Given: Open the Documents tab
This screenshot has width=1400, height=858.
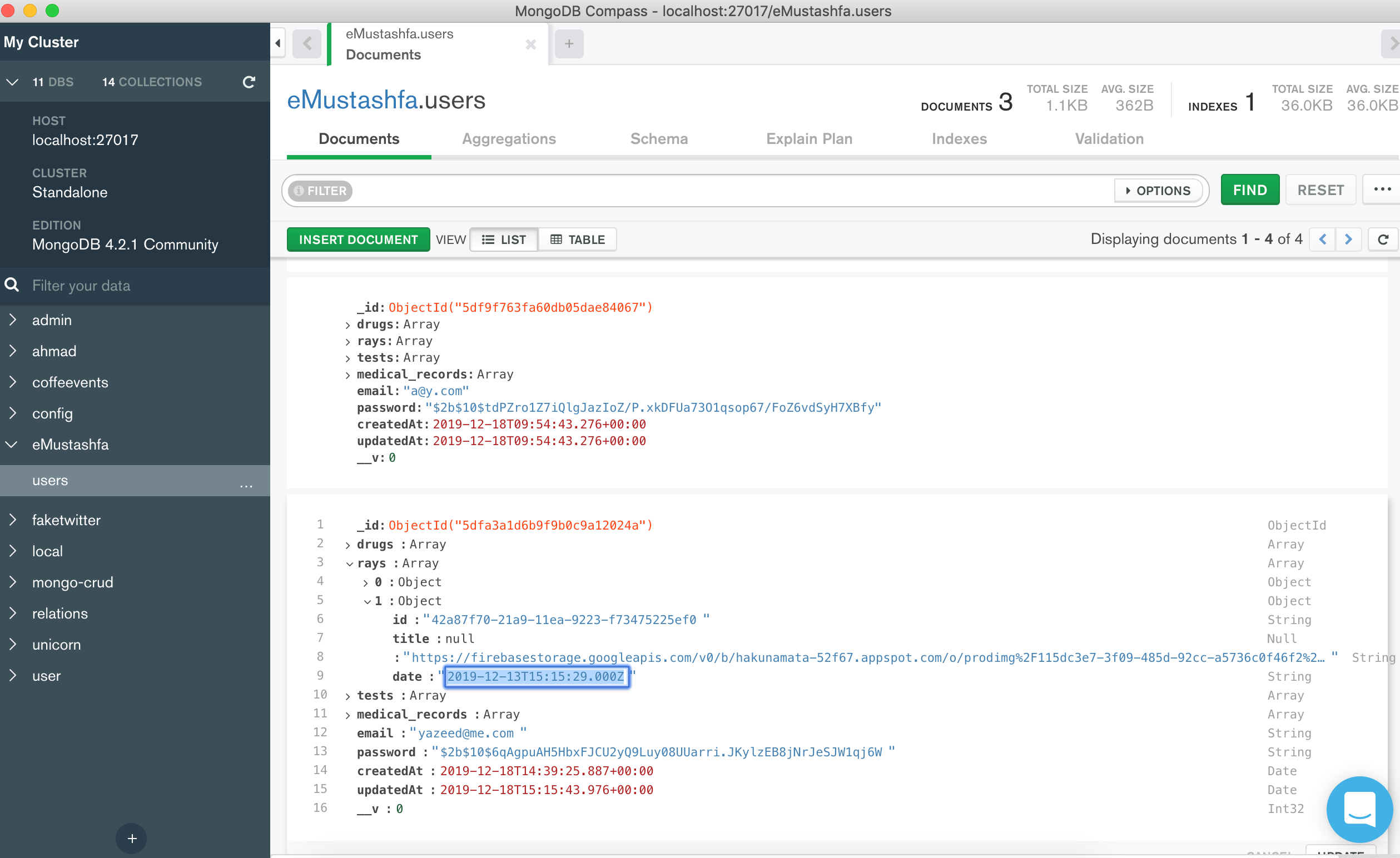Looking at the screenshot, I should click(359, 139).
